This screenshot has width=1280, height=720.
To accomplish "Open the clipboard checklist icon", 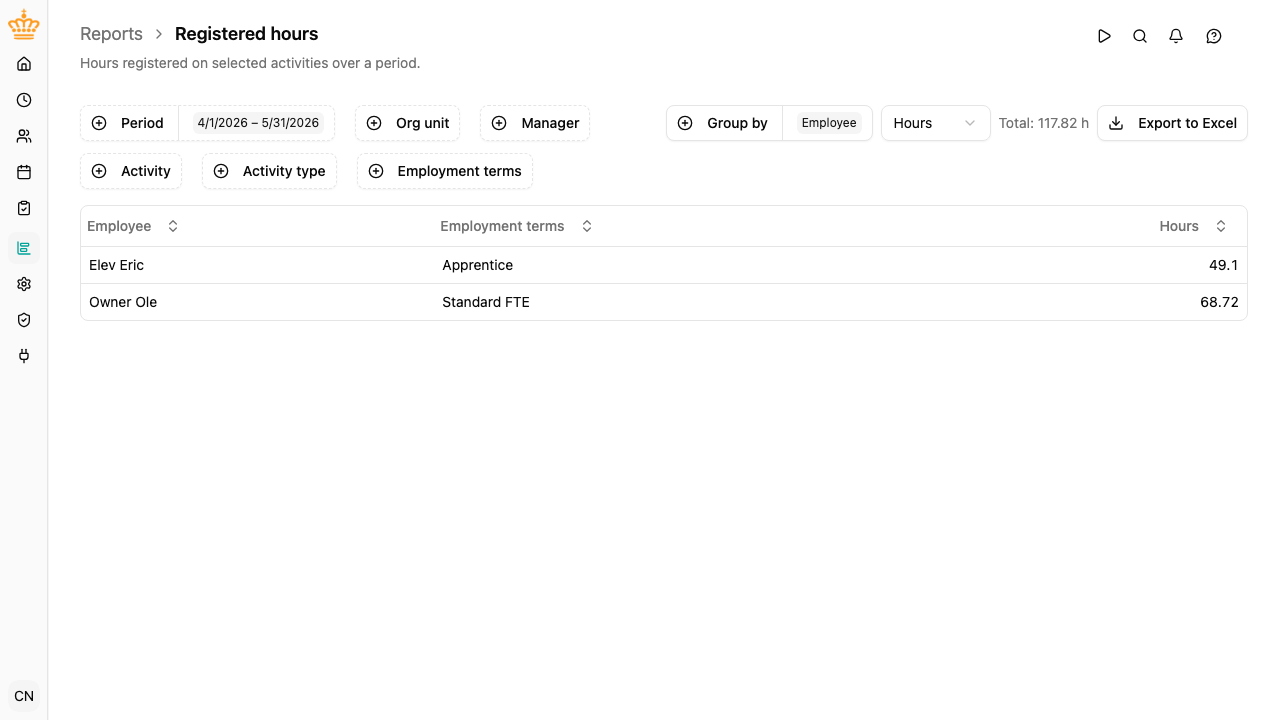I will tap(24, 208).
